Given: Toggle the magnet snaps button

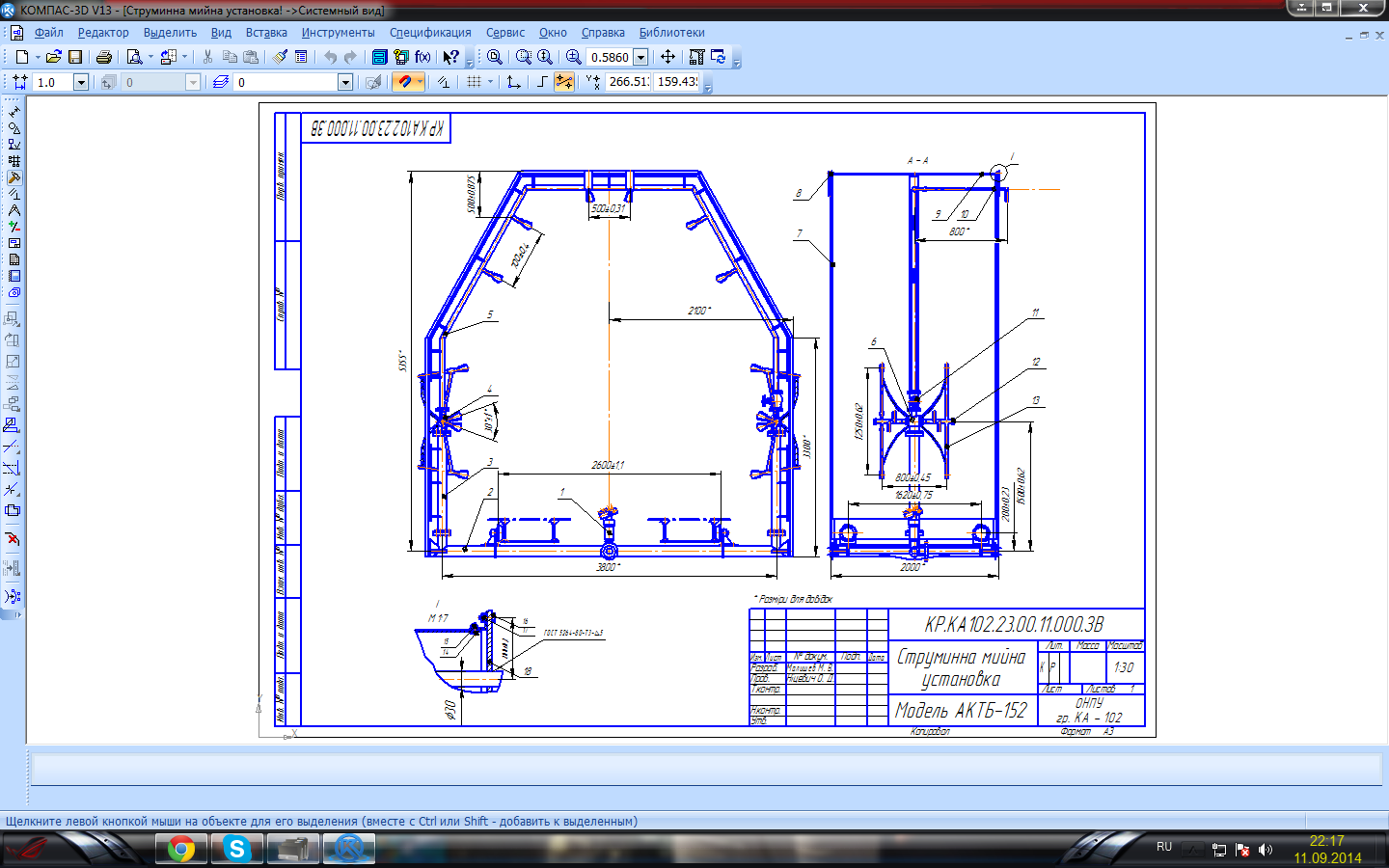Looking at the screenshot, I should pyautogui.click(x=404, y=82).
